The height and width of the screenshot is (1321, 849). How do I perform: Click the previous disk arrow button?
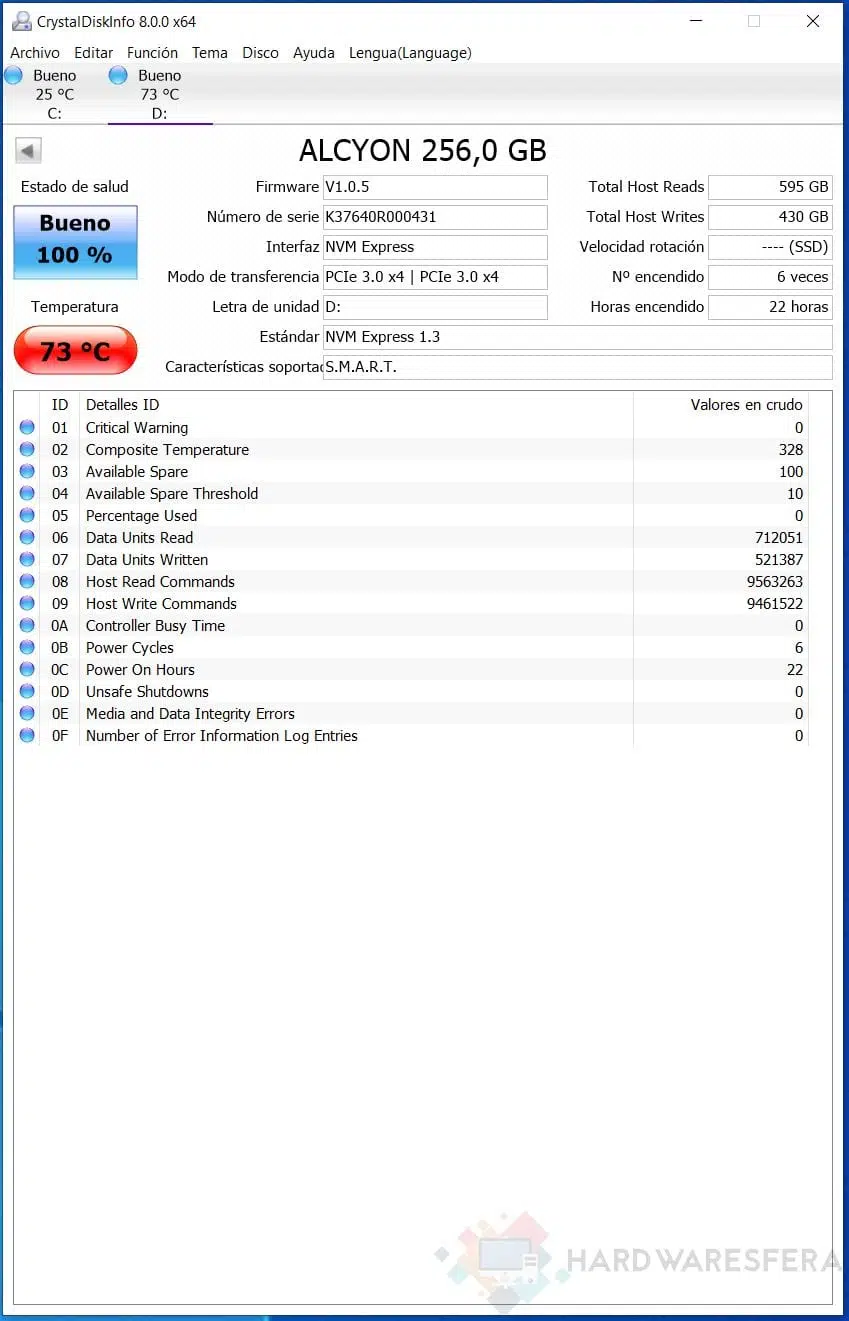click(28, 151)
